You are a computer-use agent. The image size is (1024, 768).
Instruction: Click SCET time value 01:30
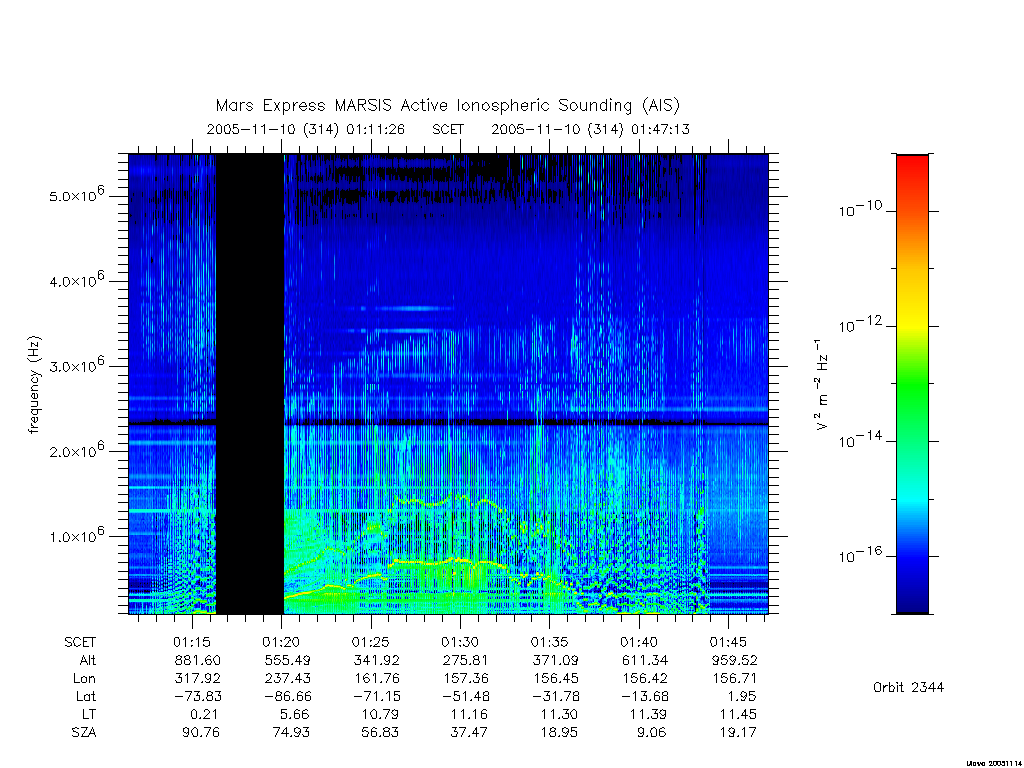[460, 642]
